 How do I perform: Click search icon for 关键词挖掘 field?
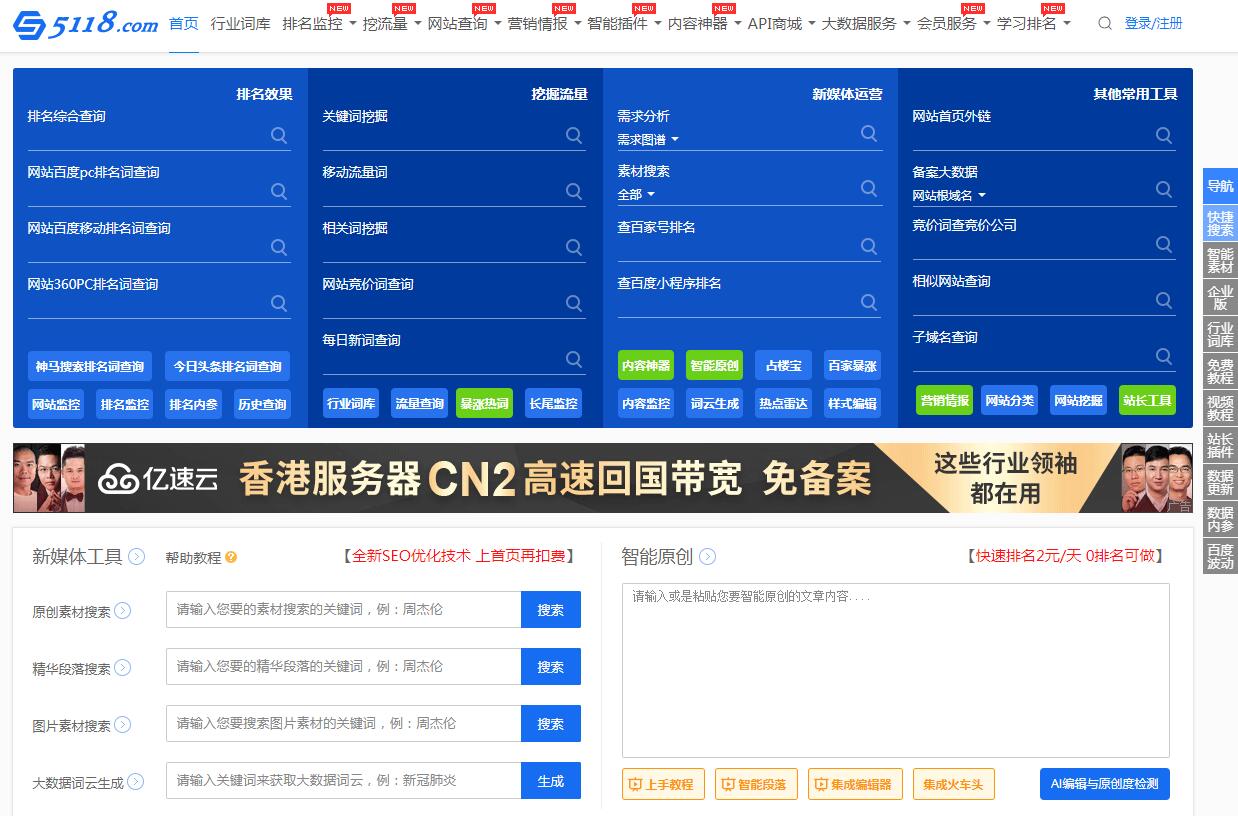(574, 135)
